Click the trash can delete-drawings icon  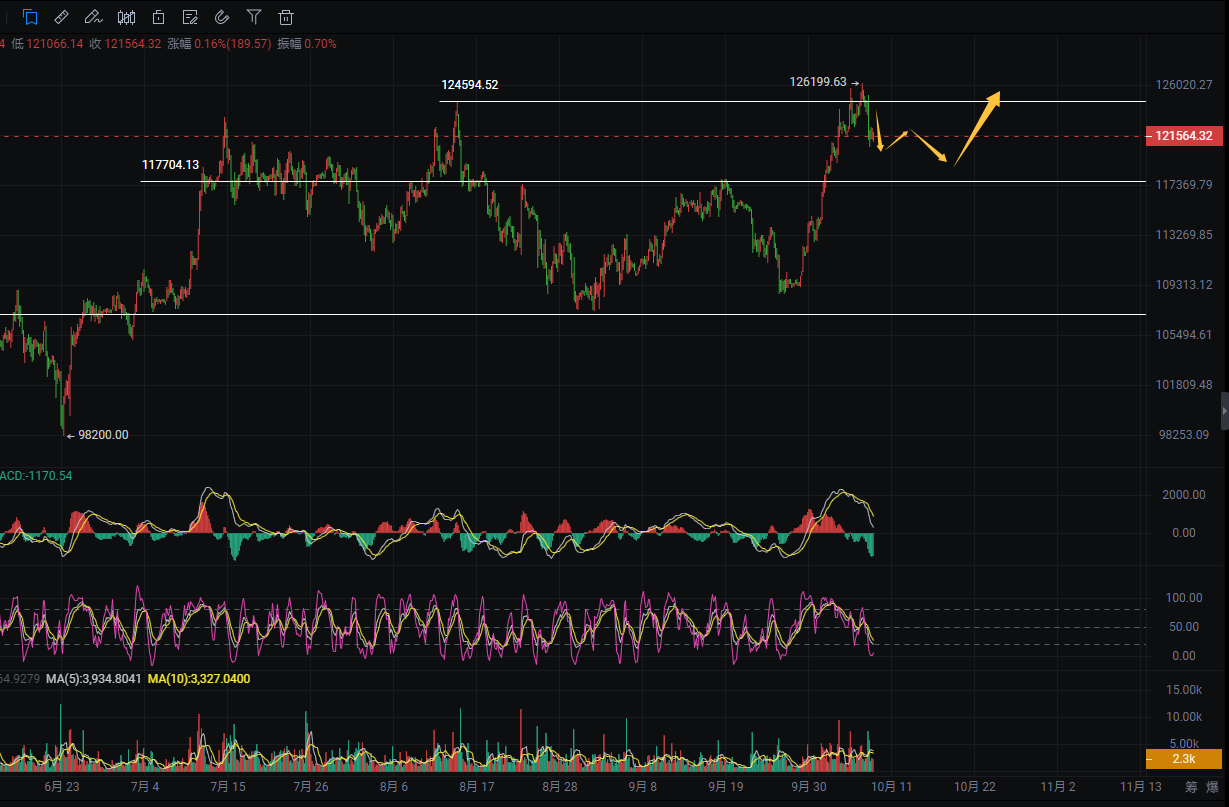286,17
